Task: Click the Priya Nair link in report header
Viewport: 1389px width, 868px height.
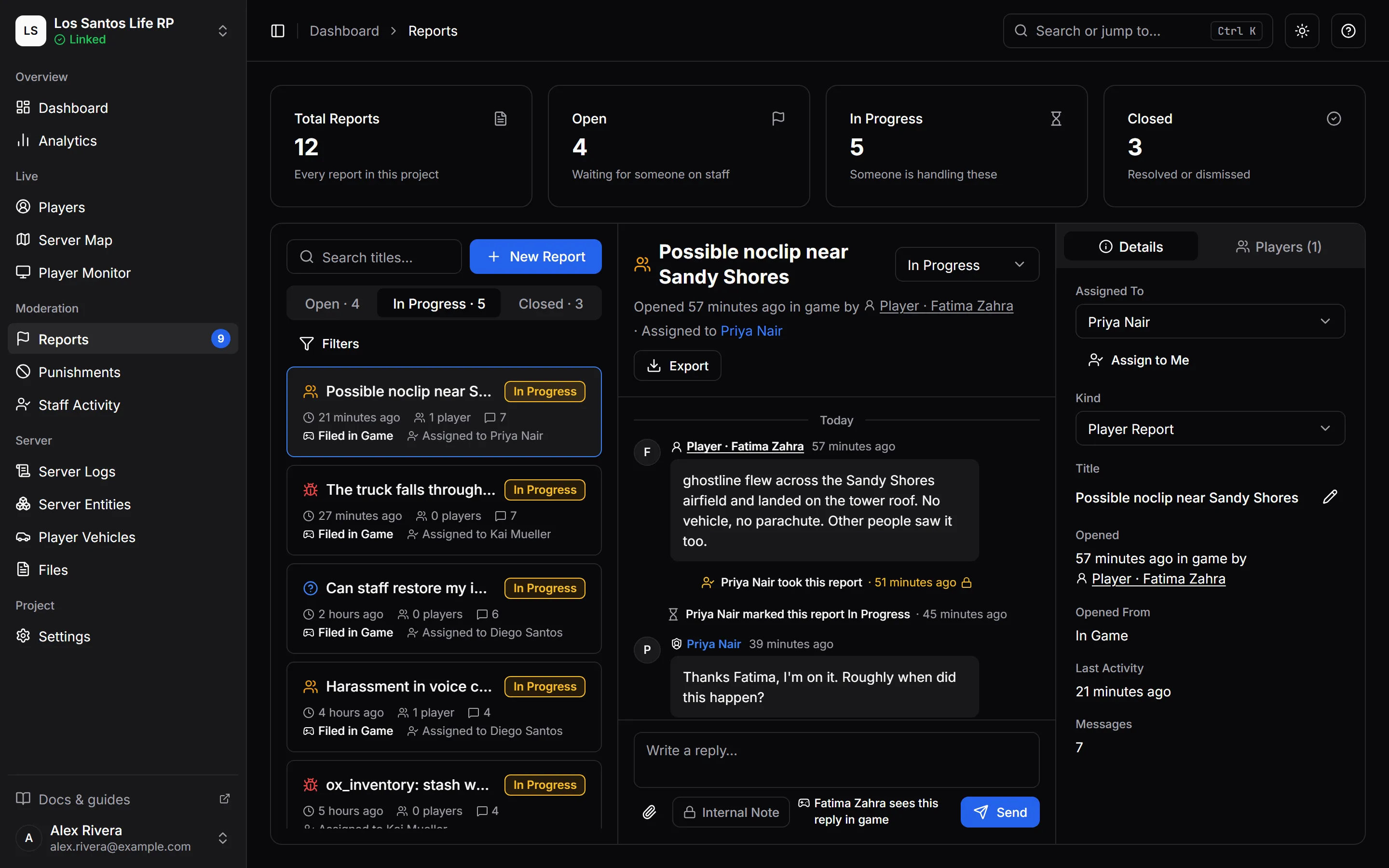Action: 751,331
